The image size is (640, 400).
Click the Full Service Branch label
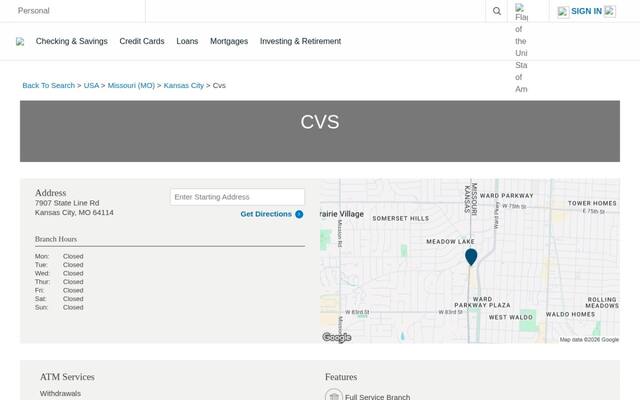tap(377, 396)
